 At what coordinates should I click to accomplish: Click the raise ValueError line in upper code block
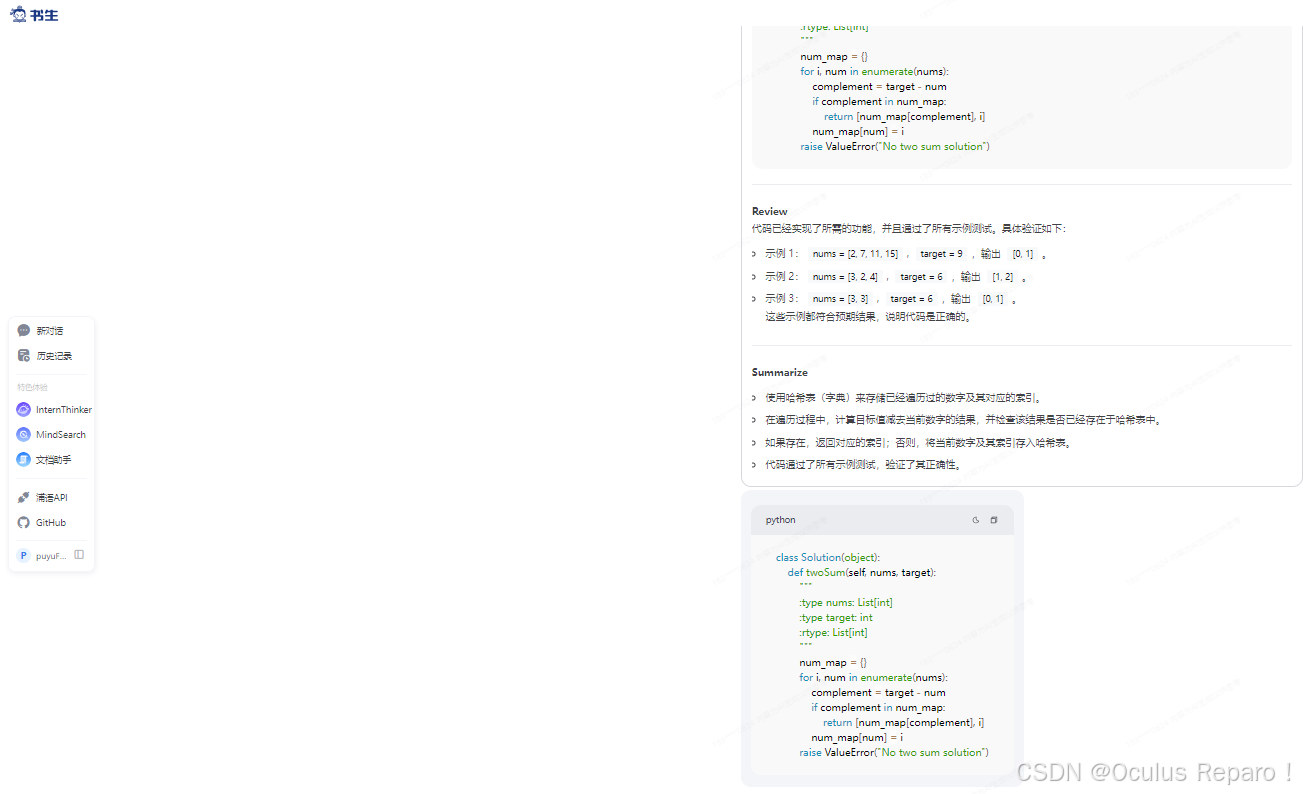pos(895,146)
